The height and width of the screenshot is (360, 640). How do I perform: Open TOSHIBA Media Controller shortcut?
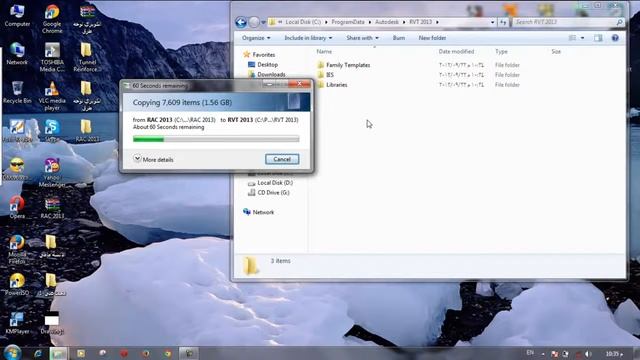[52, 57]
